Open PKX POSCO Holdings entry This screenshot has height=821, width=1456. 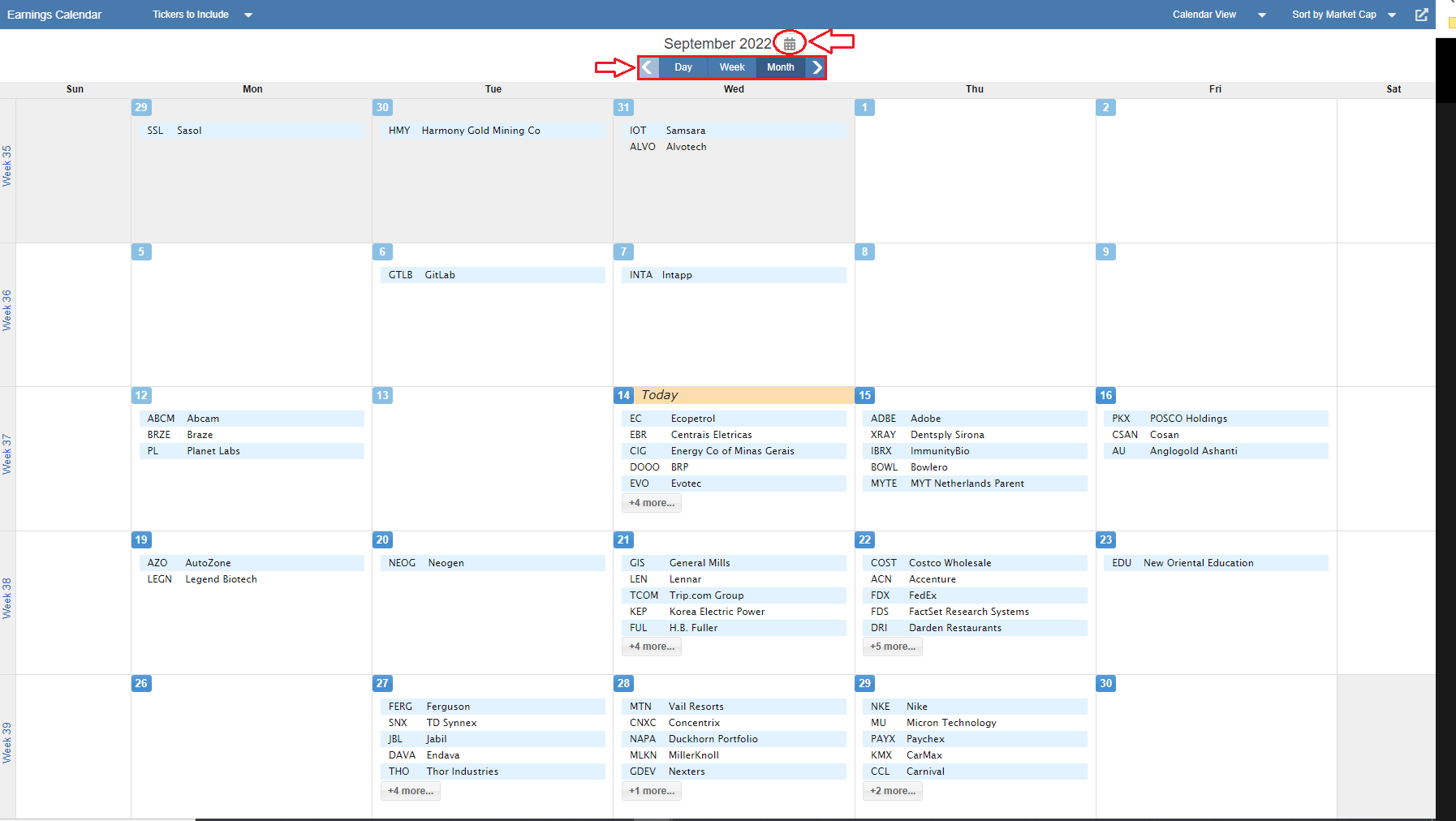pyautogui.click(x=1216, y=419)
